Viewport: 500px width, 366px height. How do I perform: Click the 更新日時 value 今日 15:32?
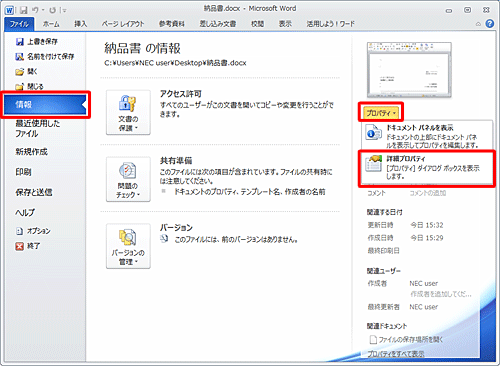pos(427,225)
